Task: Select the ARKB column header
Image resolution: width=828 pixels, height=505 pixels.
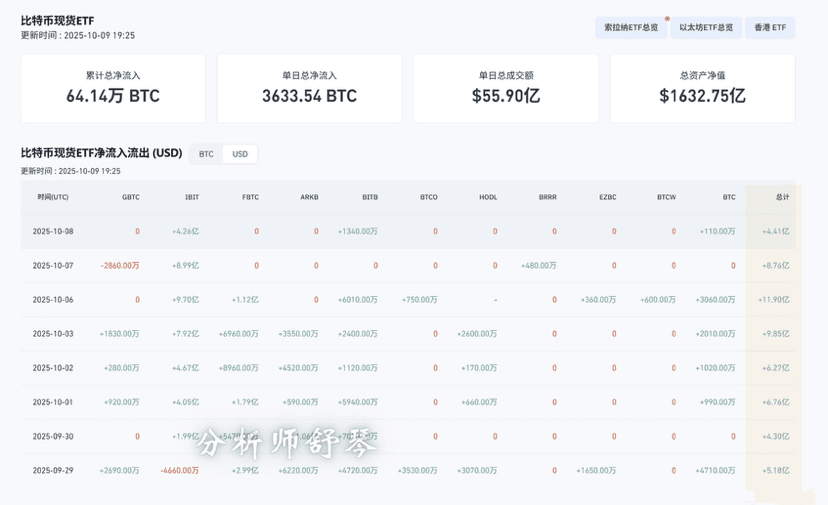Action: coord(309,197)
